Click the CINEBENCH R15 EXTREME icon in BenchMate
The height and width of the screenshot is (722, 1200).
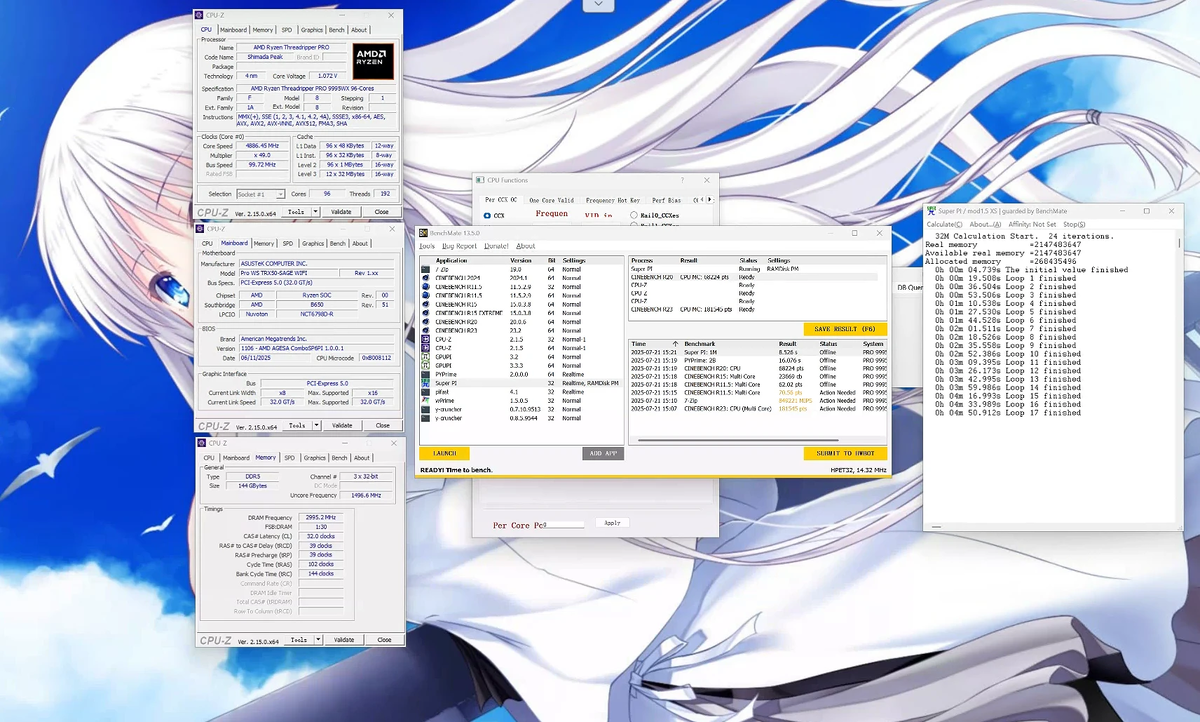426,313
